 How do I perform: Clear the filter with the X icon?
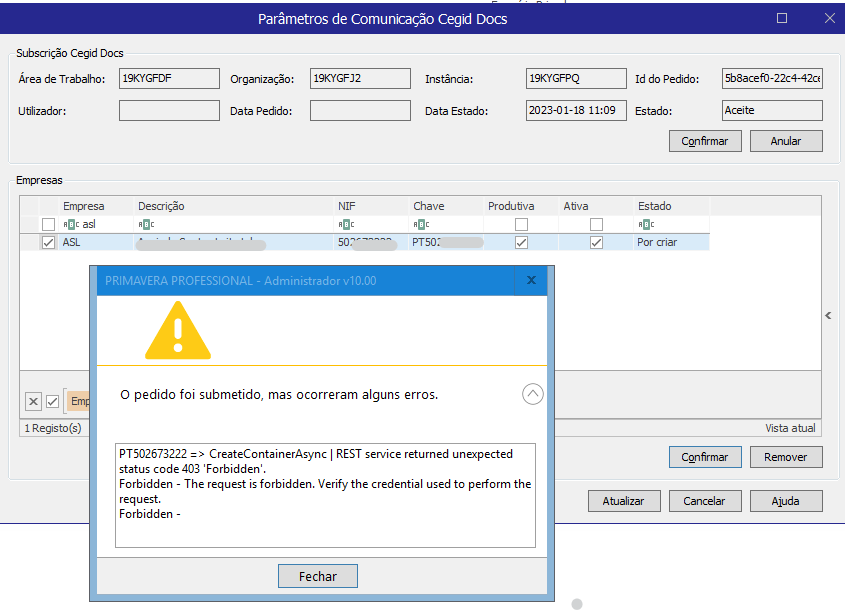33,401
